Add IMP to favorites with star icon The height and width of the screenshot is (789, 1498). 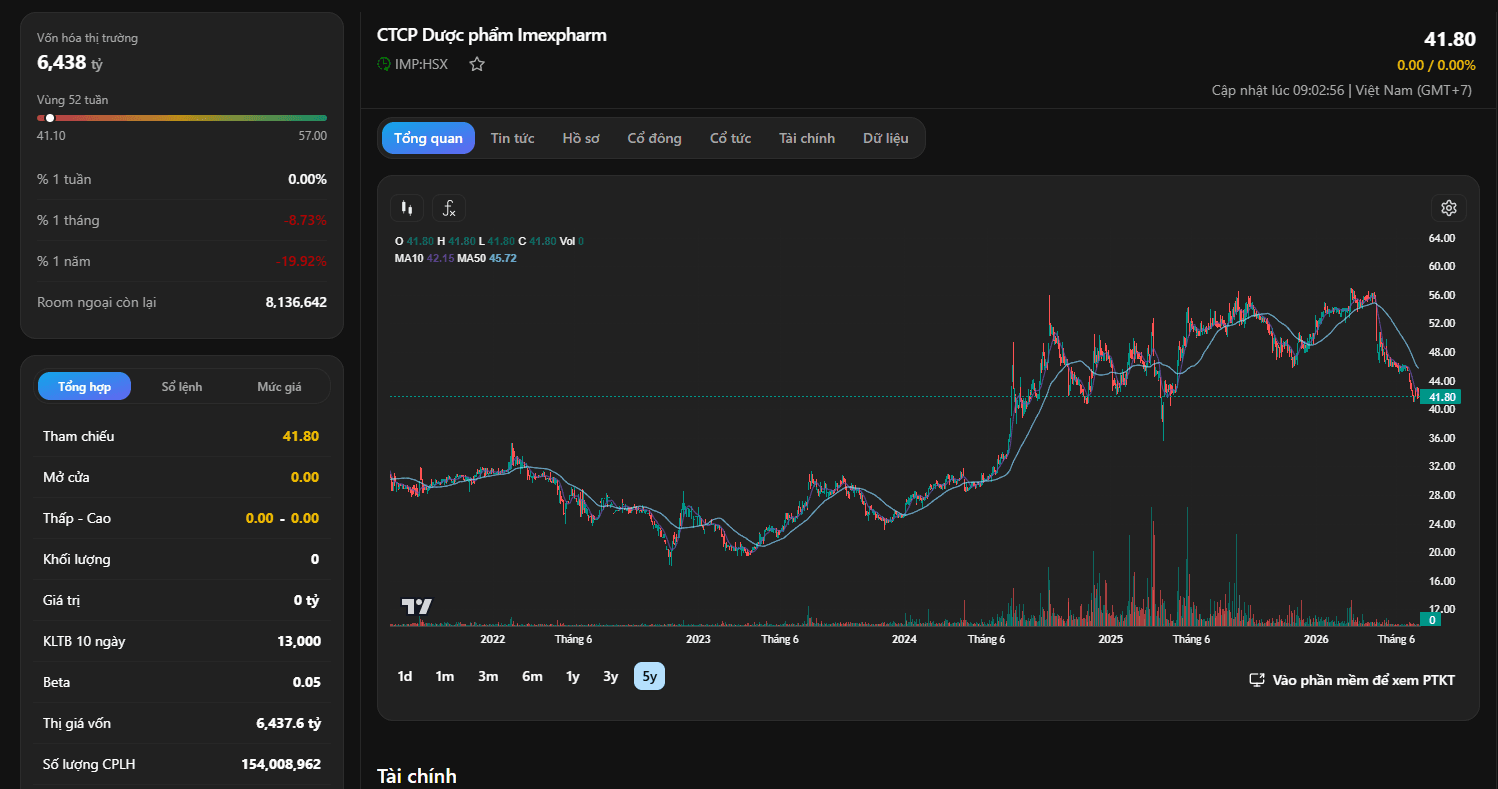click(x=477, y=64)
